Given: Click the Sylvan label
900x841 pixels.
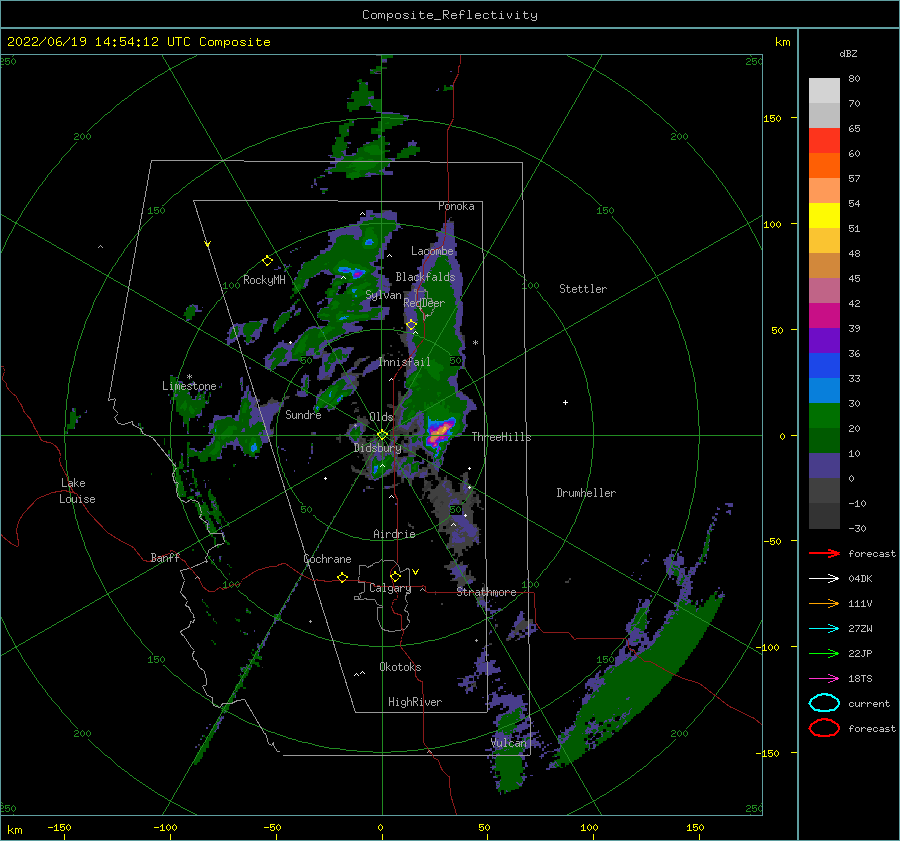Looking at the screenshot, I should (383, 295).
